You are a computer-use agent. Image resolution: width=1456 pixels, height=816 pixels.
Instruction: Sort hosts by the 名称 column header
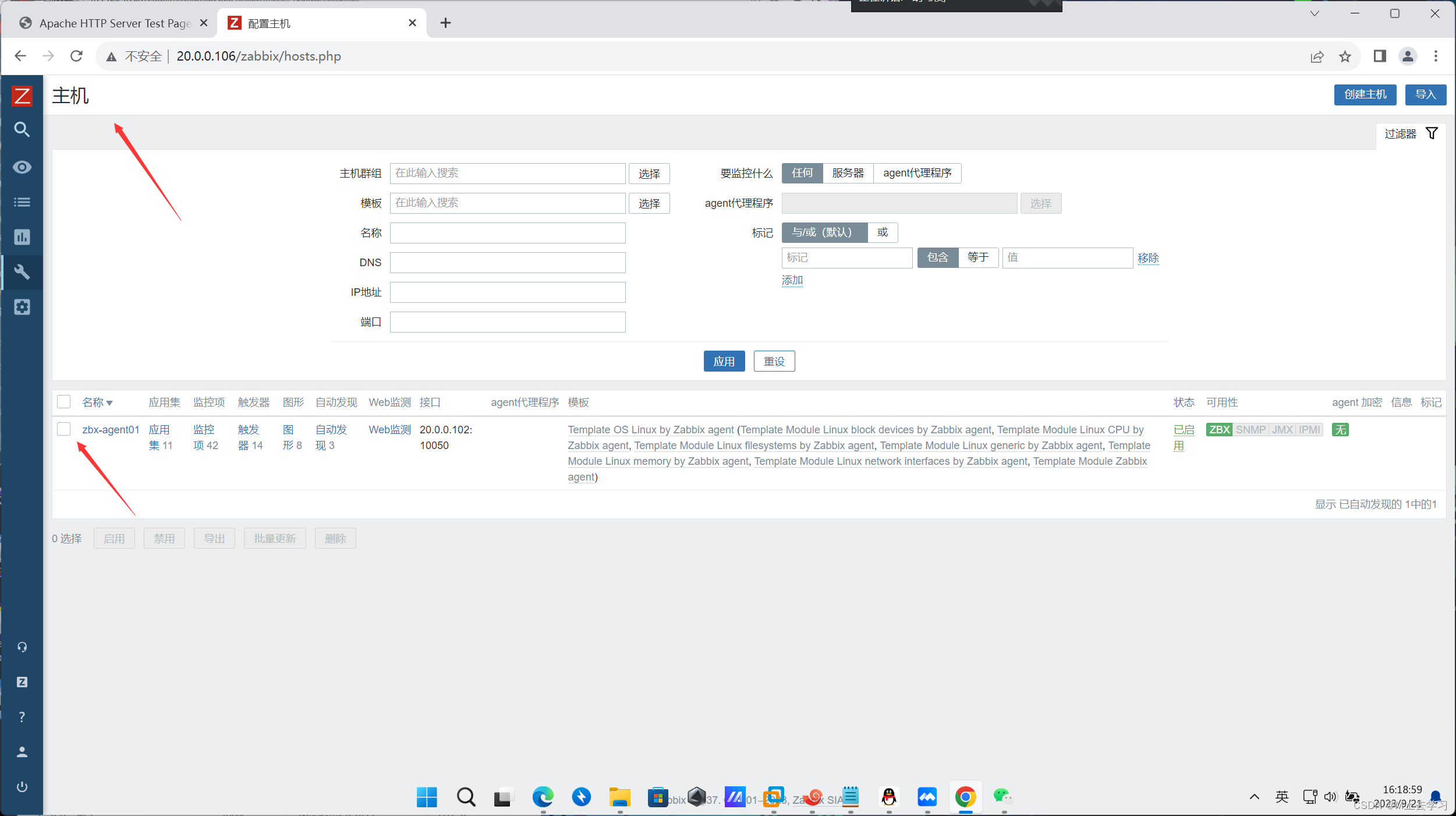coord(97,402)
